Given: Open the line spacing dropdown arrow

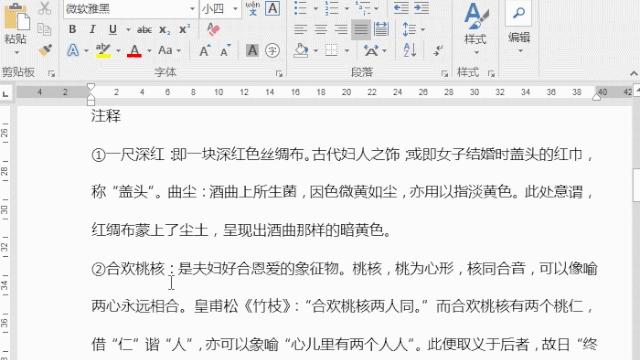Looking at the screenshot, I should (x=422, y=30).
